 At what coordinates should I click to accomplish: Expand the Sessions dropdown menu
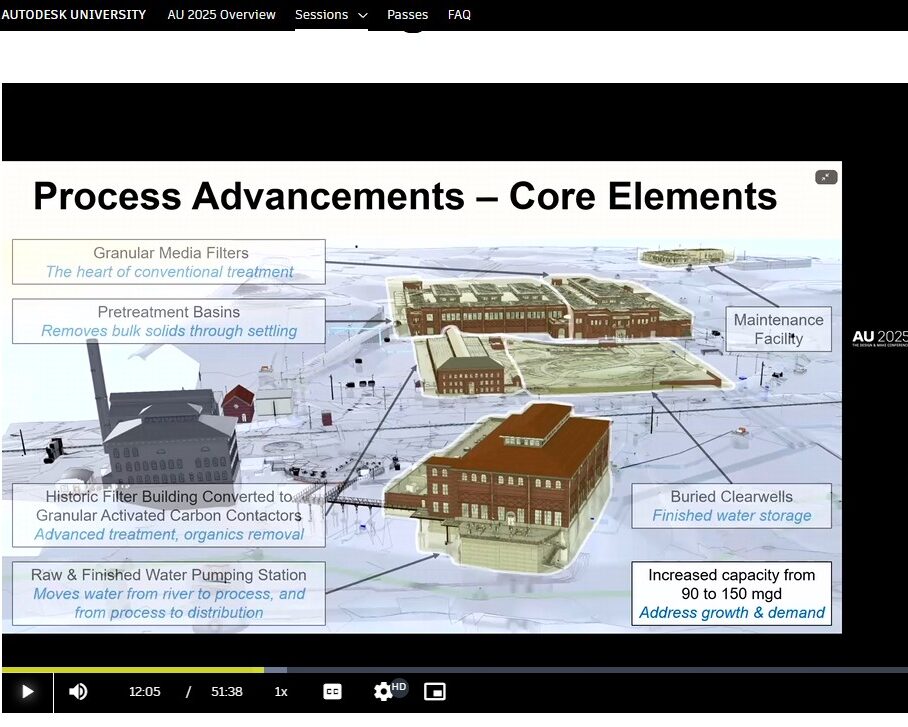click(x=331, y=15)
